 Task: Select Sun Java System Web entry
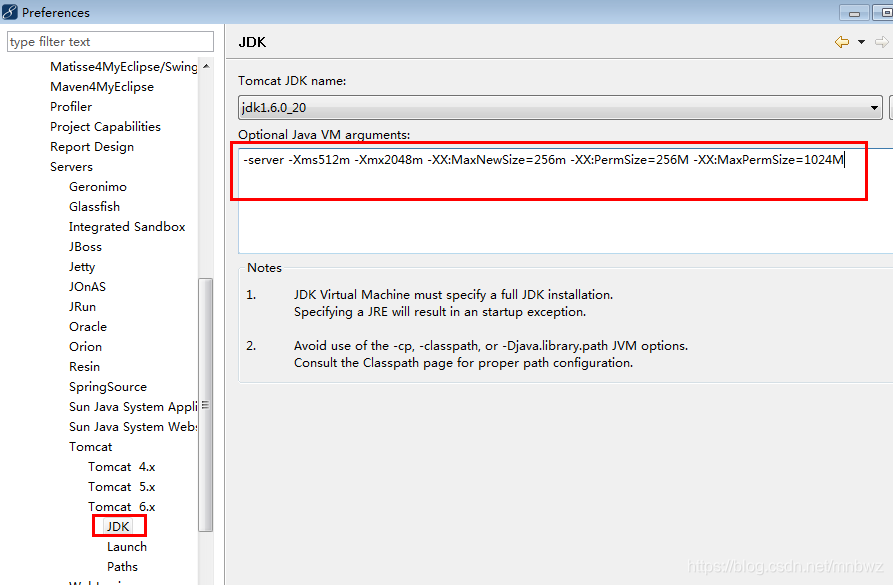click(133, 427)
